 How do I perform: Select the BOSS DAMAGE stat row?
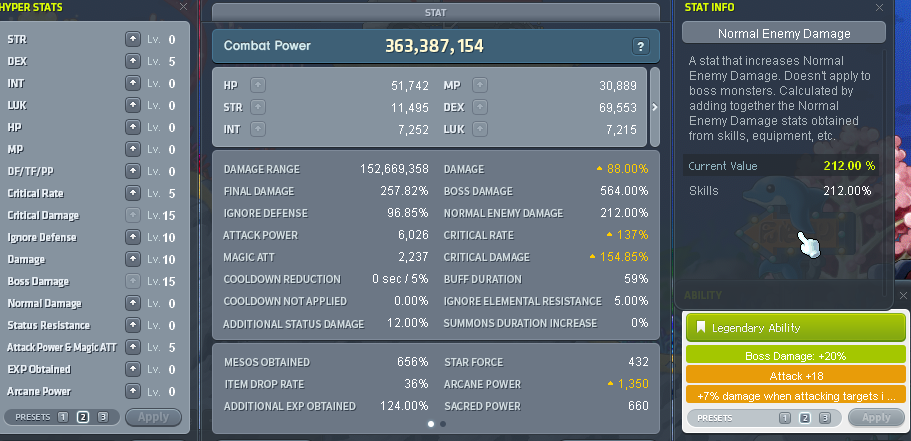(x=546, y=191)
